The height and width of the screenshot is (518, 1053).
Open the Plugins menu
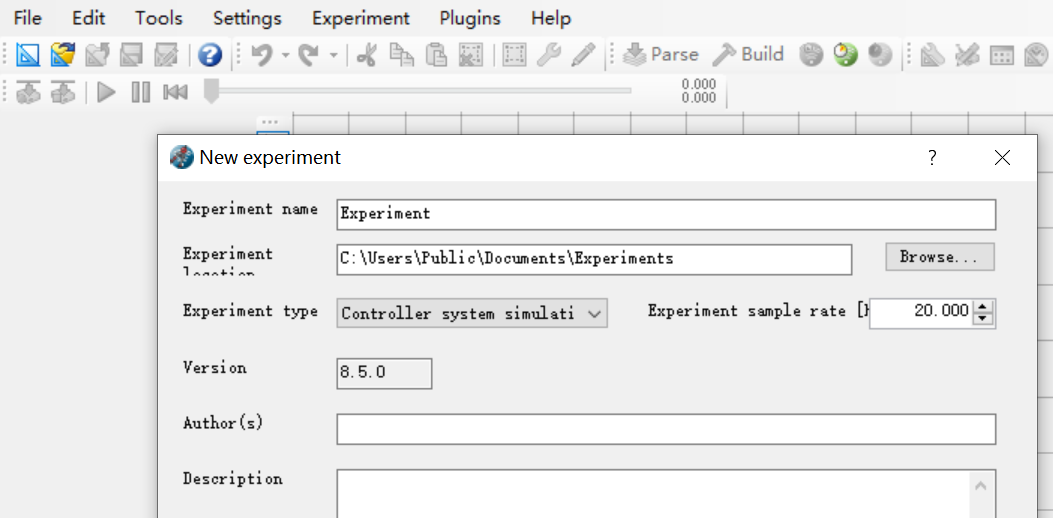point(470,18)
